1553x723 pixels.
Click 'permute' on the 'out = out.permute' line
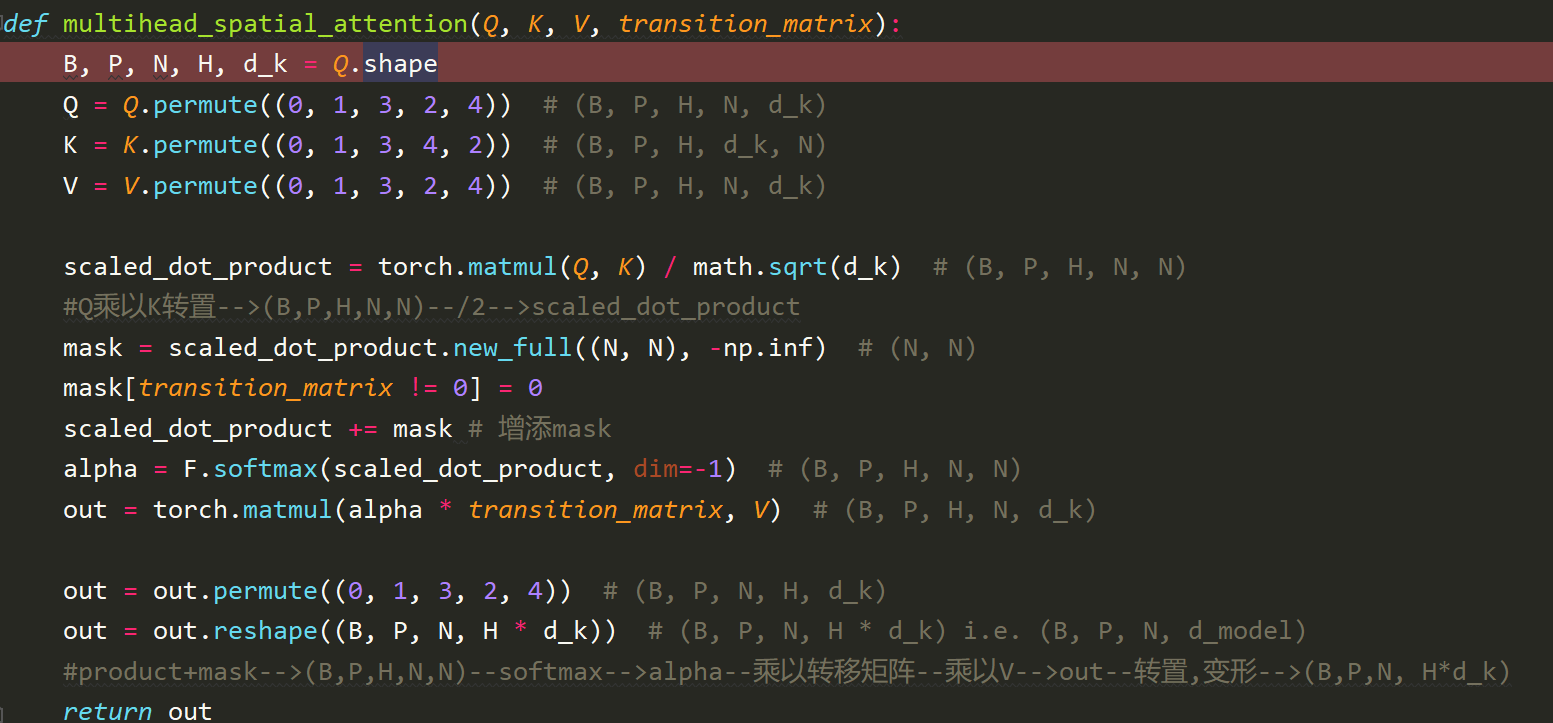(265, 591)
